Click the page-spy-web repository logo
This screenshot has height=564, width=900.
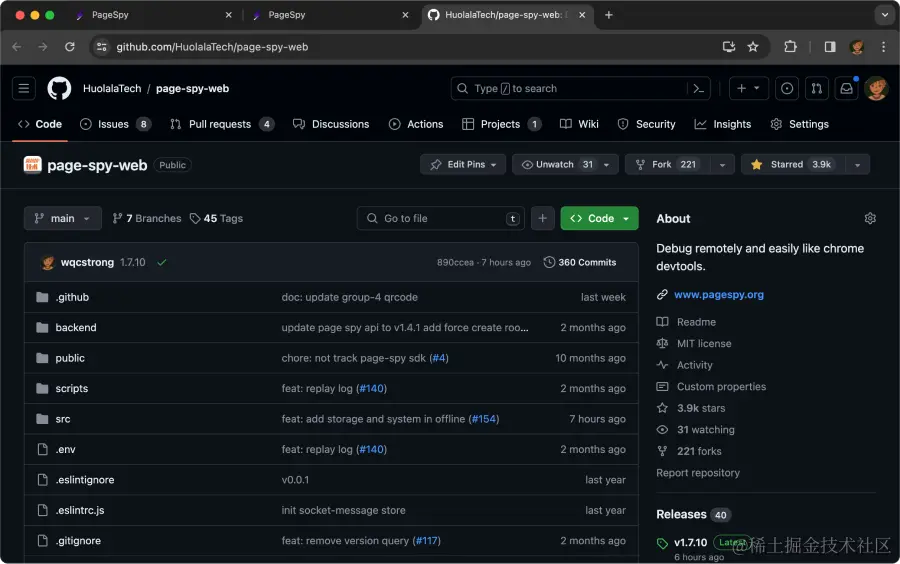click(32, 165)
